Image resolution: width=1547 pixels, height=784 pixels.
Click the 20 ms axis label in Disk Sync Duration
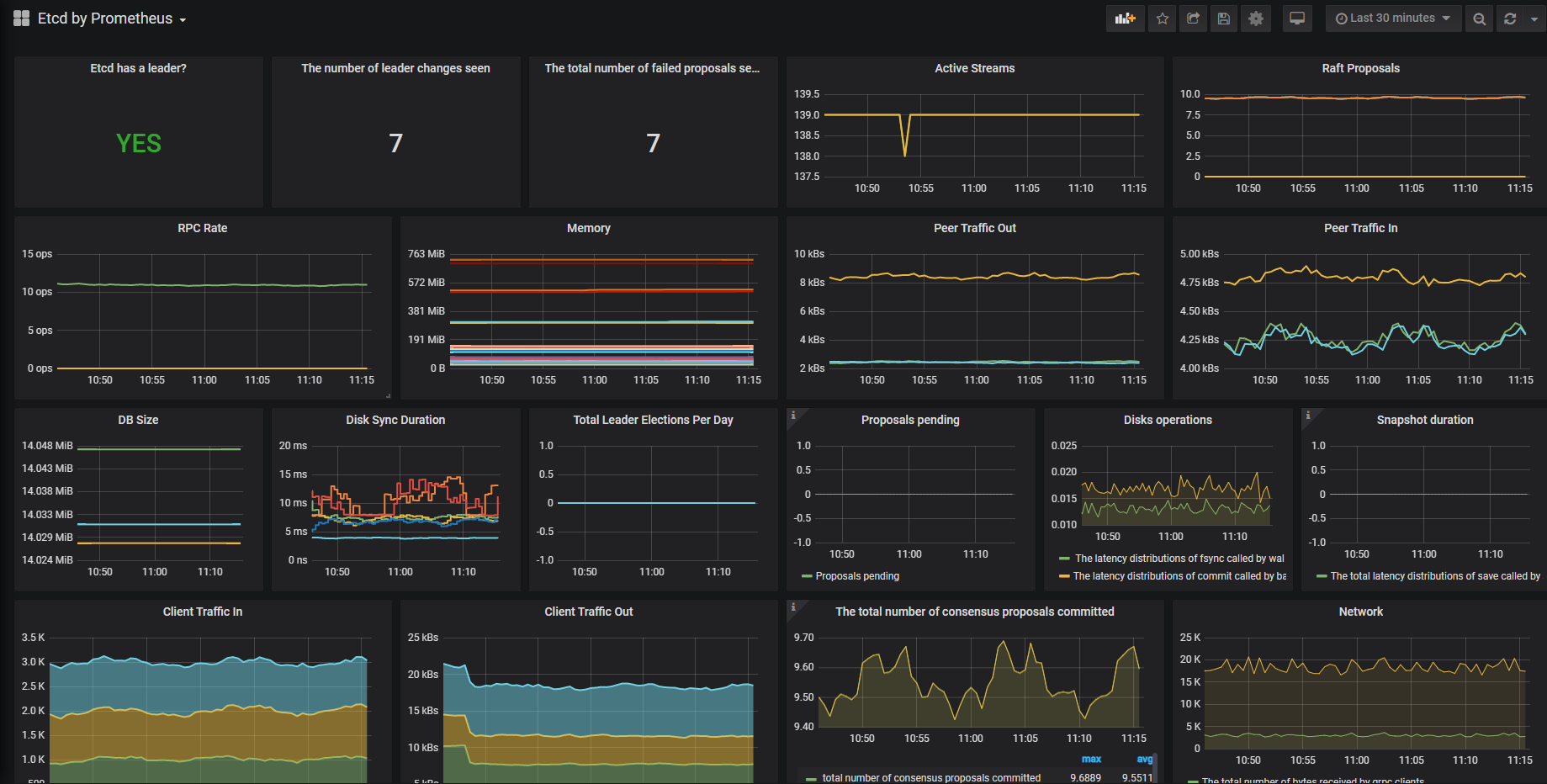293,446
